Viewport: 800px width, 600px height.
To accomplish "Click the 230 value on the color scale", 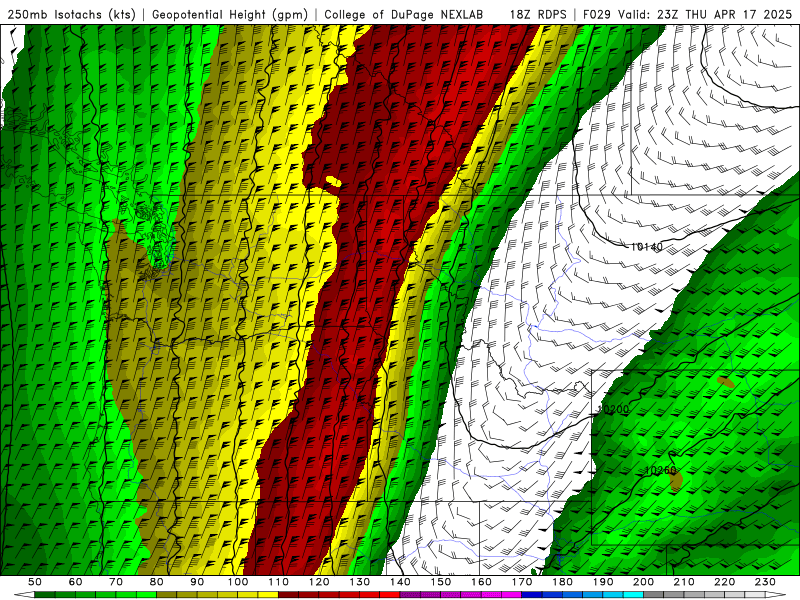I will [x=765, y=582].
